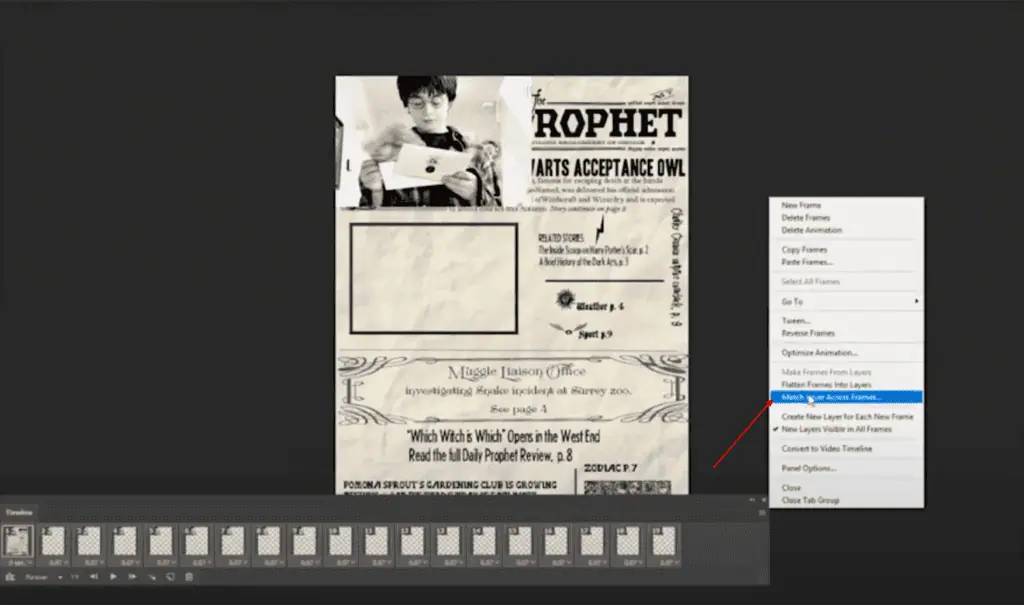Open frame 8 delay time dropdown
The image size is (1024, 605).
click(x=273, y=563)
